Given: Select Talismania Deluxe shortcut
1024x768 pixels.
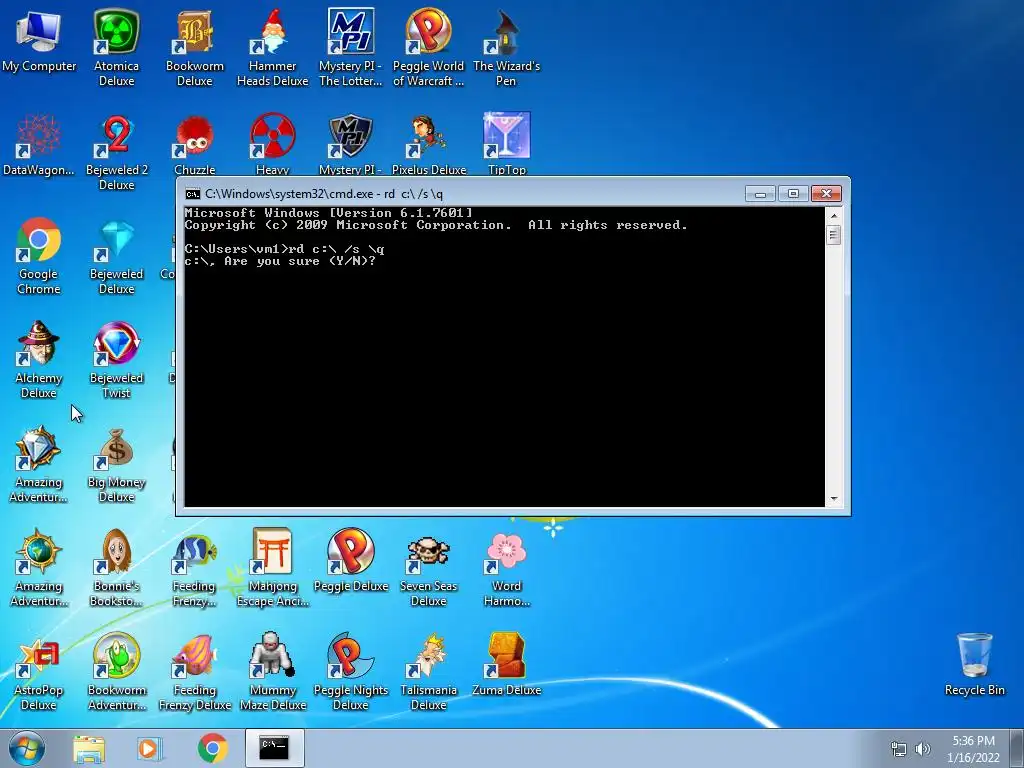Looking at the screenshot, I should tap(428, 672).
